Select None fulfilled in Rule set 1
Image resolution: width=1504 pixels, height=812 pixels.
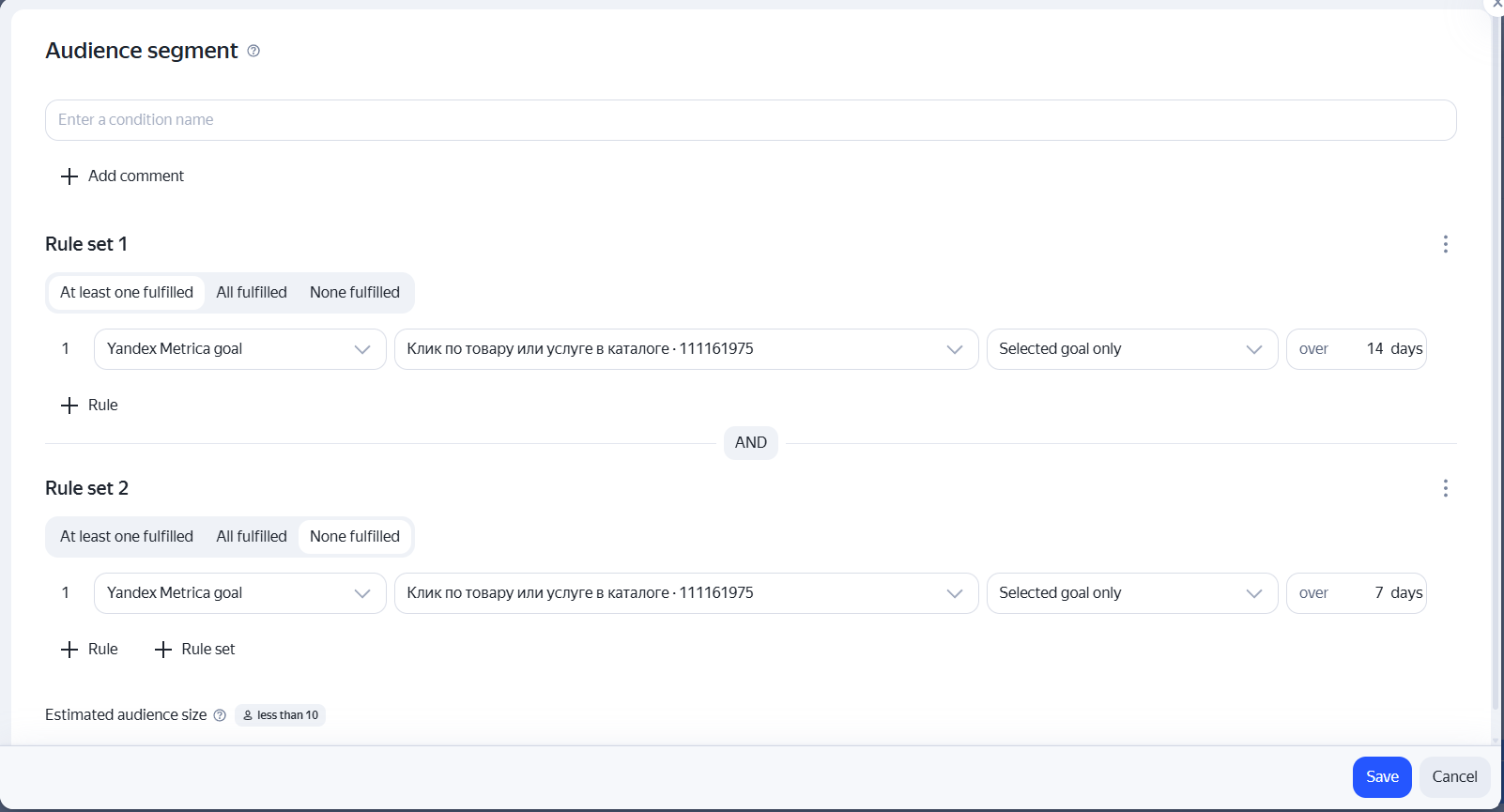355,293
